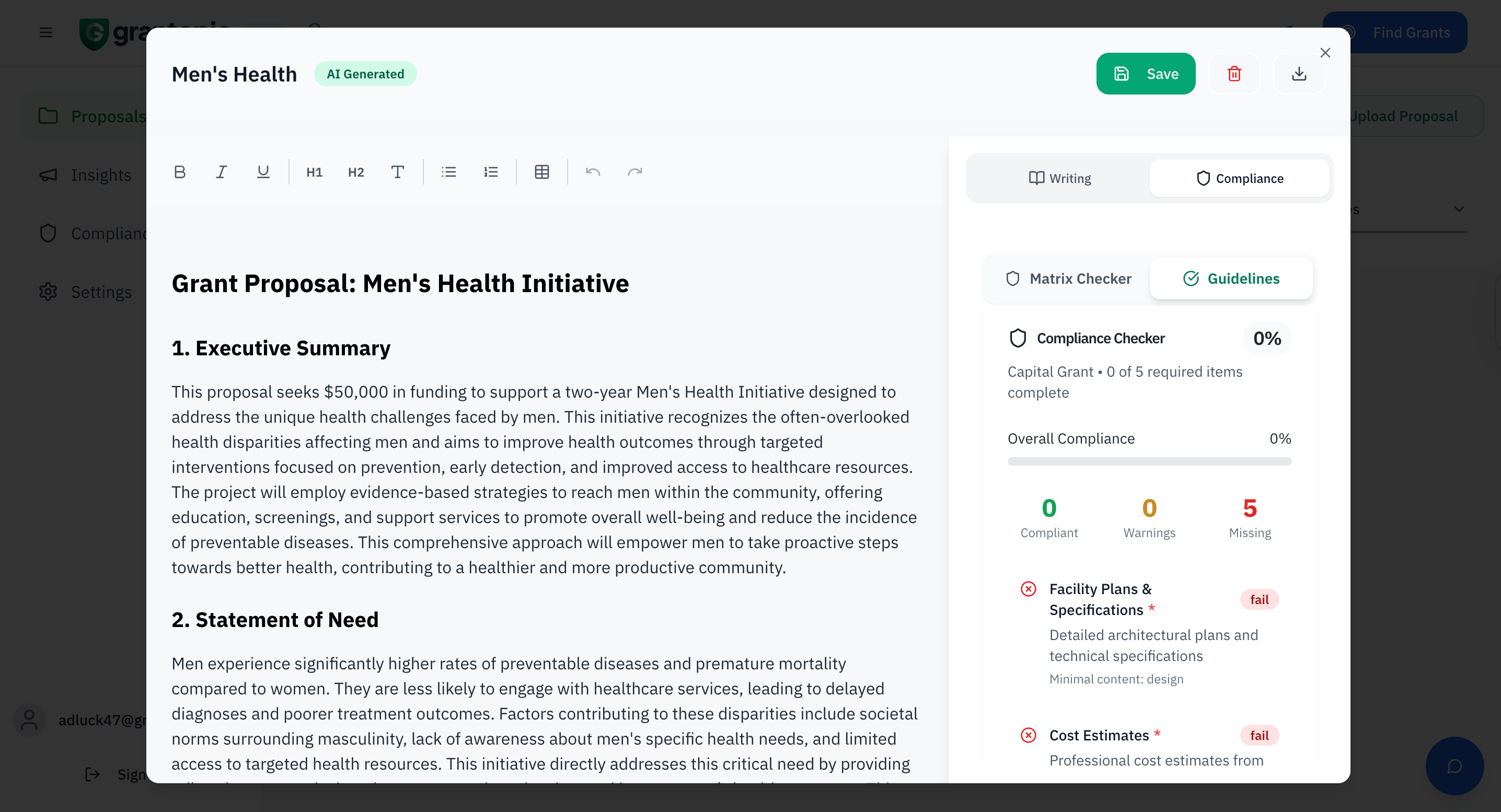The height and width of the screenshot is (812, 1501).
Task: Open the chat bubble widget
Action: (x=1454, y=766)
